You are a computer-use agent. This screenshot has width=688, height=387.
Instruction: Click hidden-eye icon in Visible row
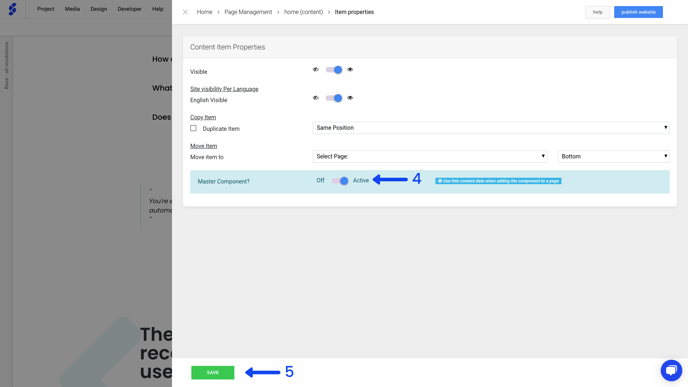(x=315, y=69)
